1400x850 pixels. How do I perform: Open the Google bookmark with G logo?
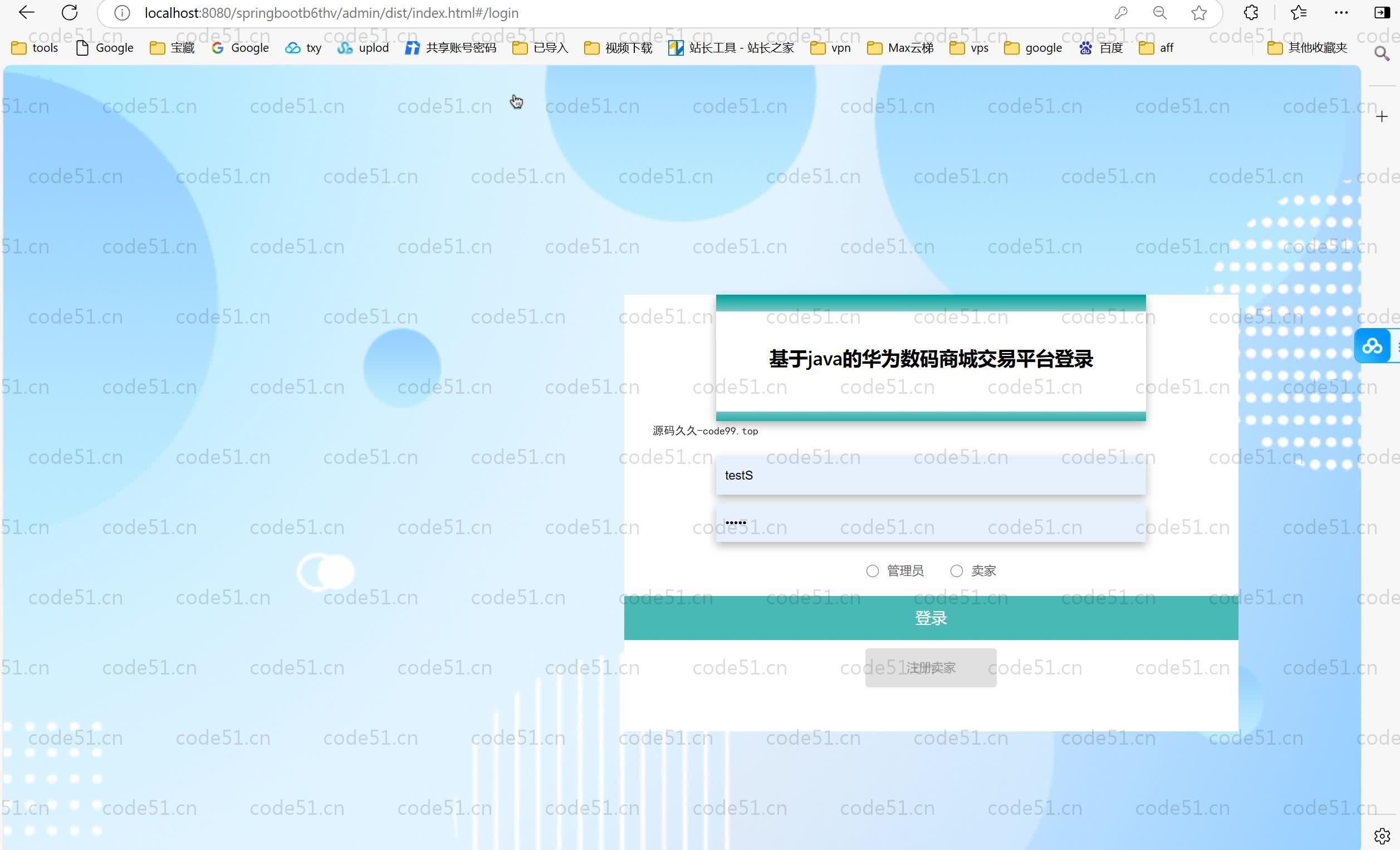[x=240, y=48]
